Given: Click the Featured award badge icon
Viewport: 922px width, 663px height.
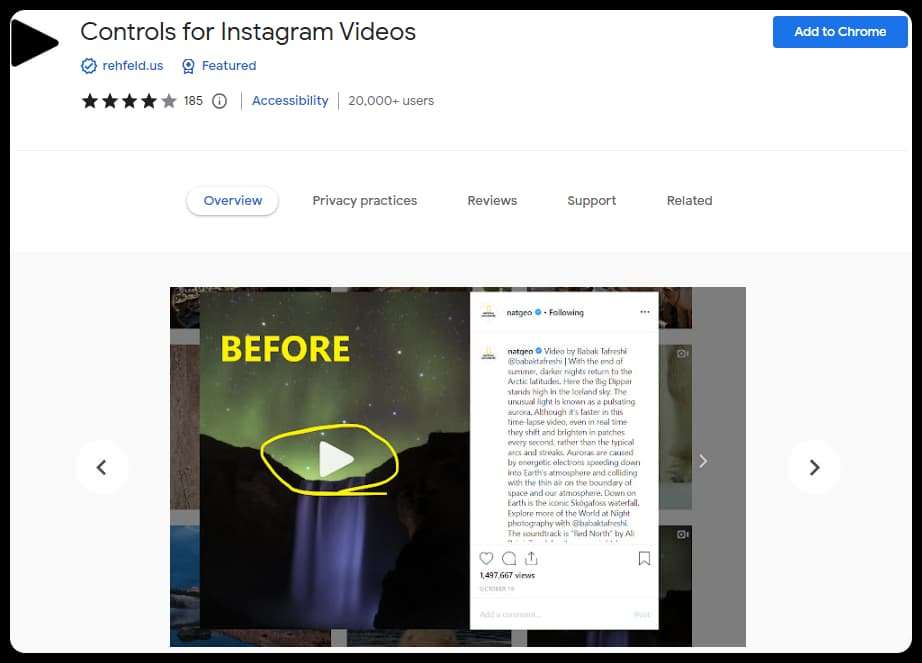Looking at the screenshot, I should 188,66.
